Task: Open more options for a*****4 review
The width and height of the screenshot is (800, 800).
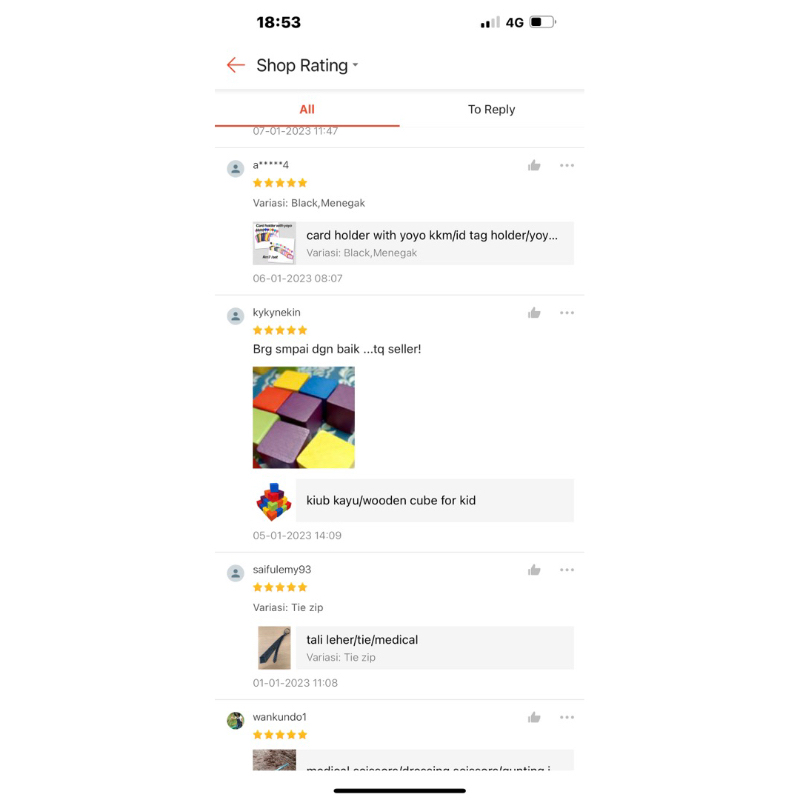Action: click(x=567, y=165)
